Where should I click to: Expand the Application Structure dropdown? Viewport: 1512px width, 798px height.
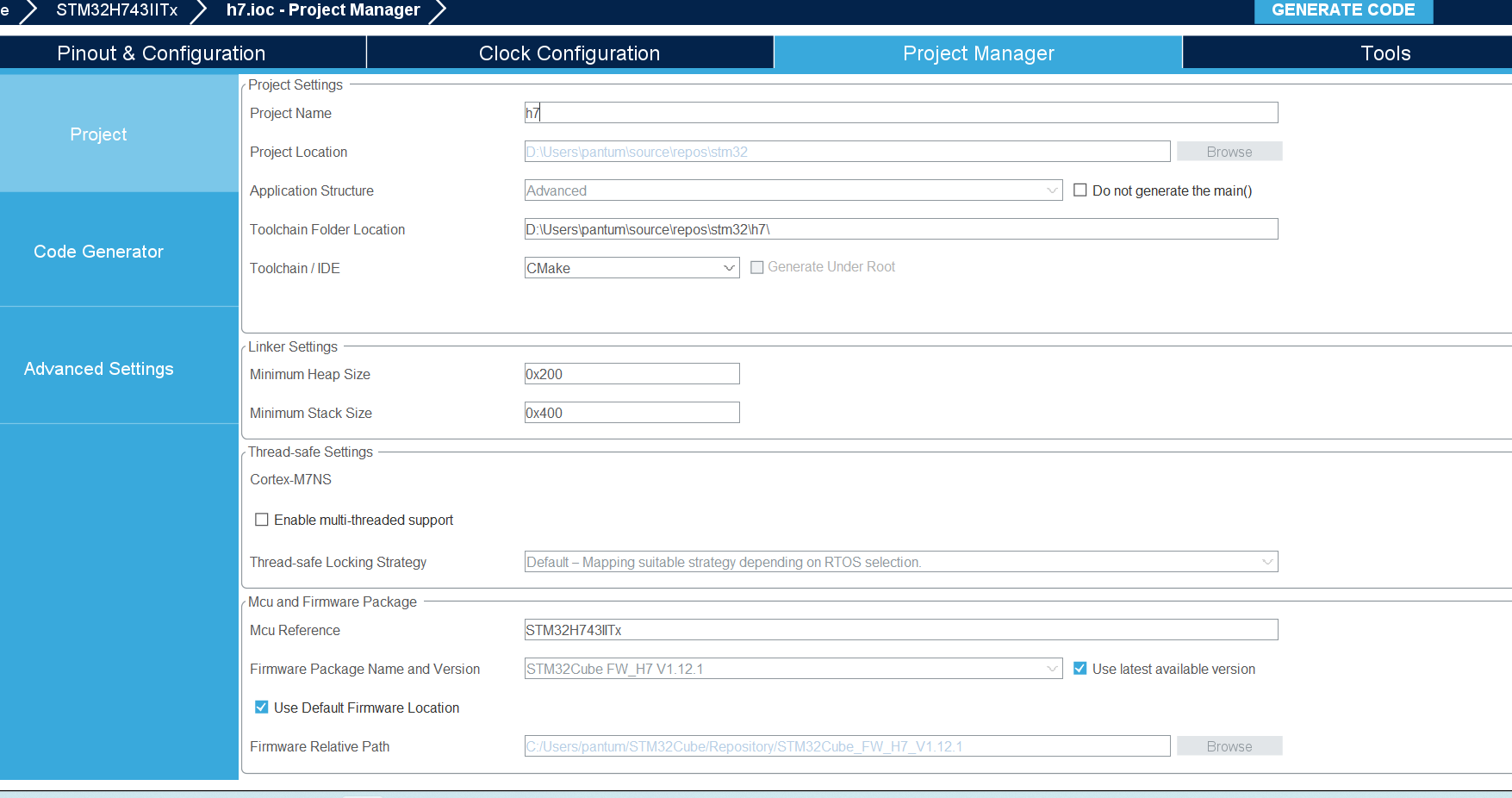click(793, 190)
